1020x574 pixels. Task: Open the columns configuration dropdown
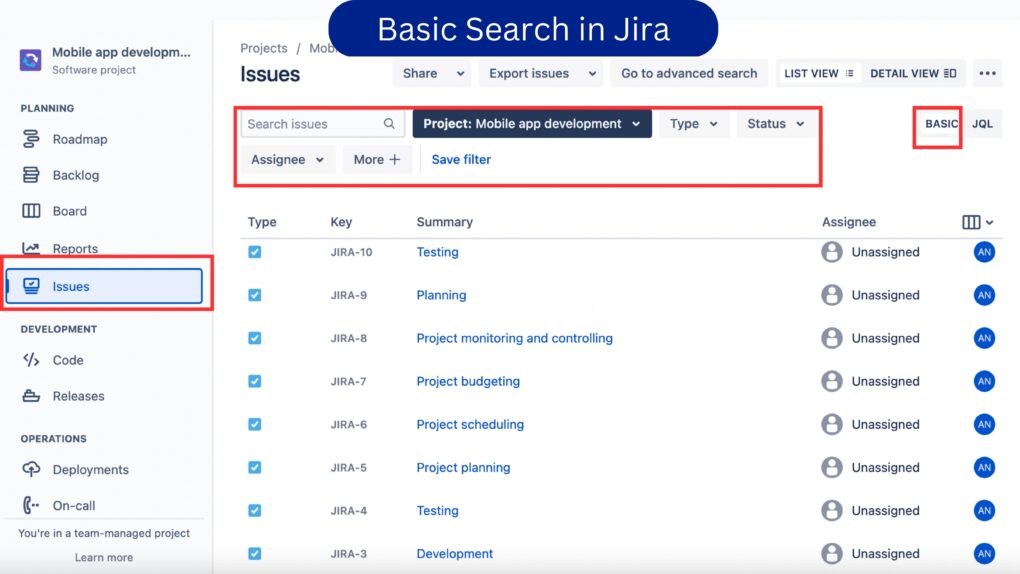pyautogui.click(x=978, y=222)
